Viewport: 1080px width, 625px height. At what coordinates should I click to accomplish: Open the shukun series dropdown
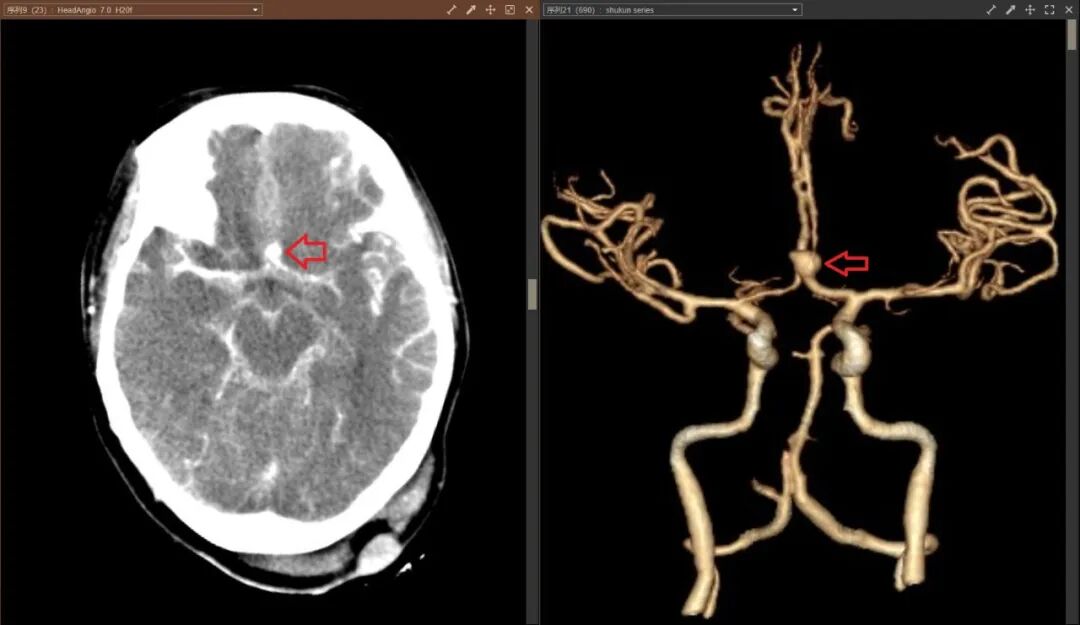(672, 10)
